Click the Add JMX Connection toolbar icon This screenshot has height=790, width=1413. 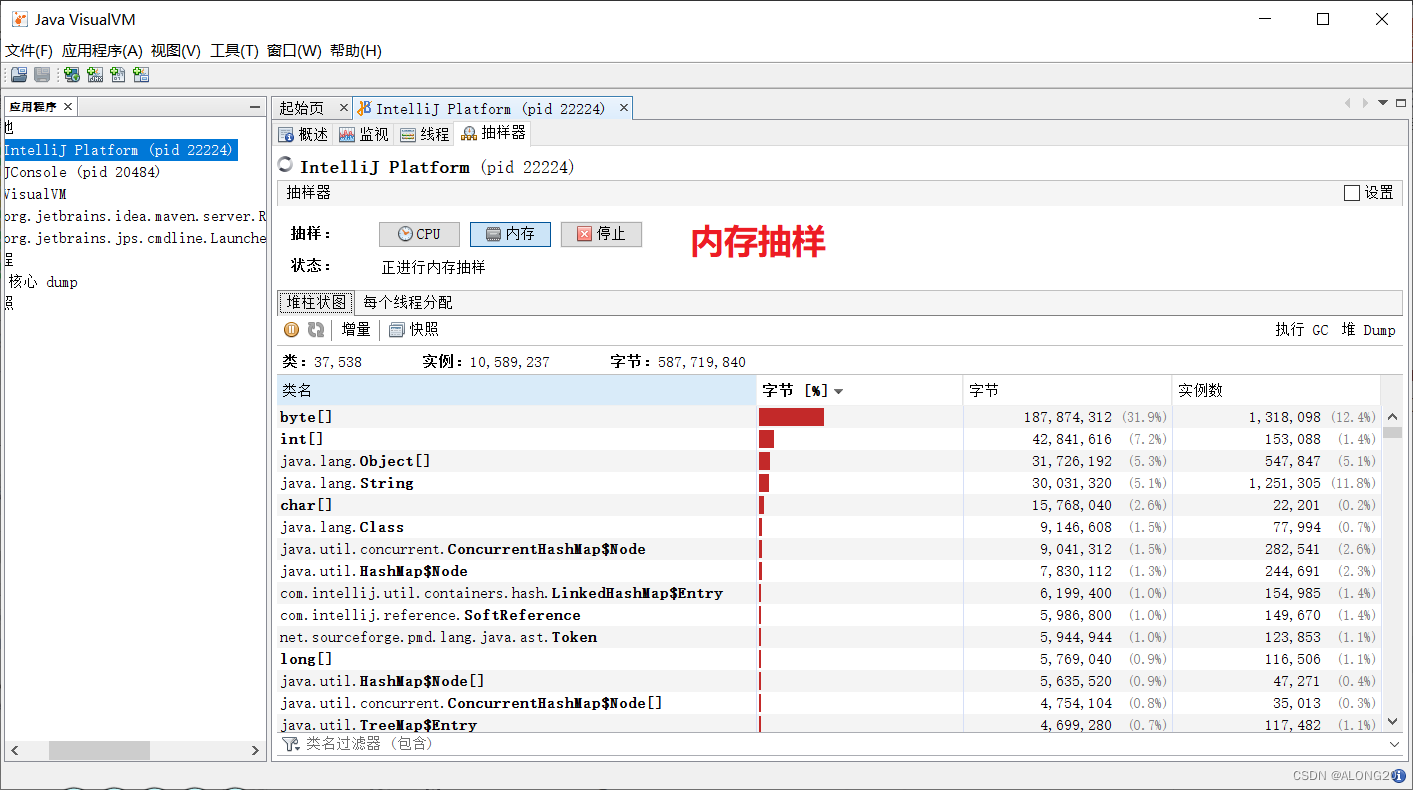(x=95, y=75)
